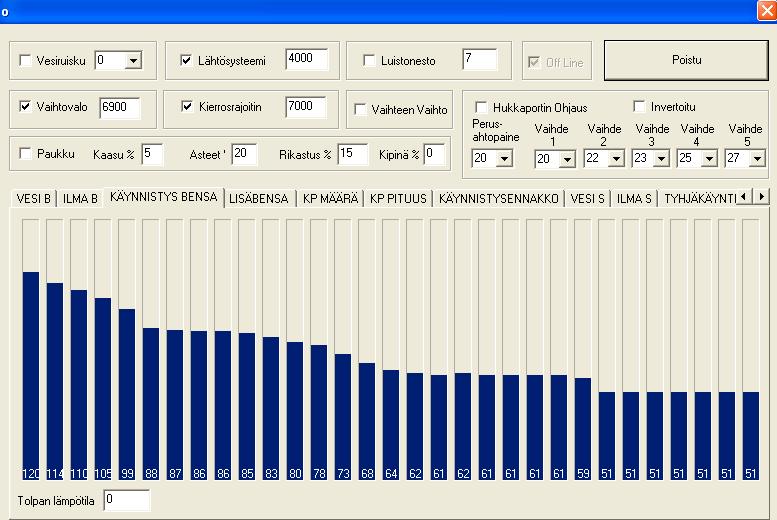Adjust the bar valued 105
The height and width of the screenshot is (520, 777).
click(103, 349)
